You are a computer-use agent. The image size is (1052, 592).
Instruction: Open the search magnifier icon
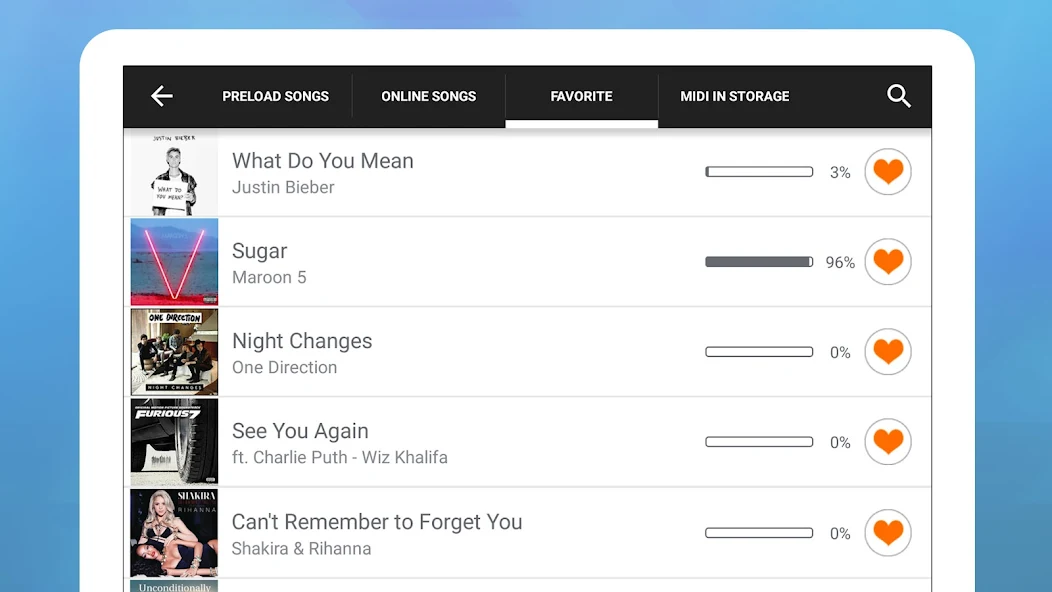(899, 96)
